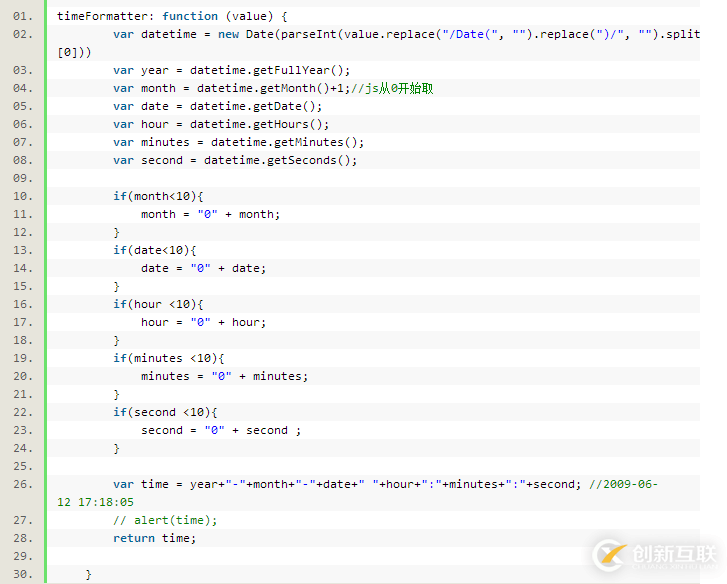Click the comment '//2009-06-' on line 26
This screenshot has width=727, height=584.
pos(623,484)
